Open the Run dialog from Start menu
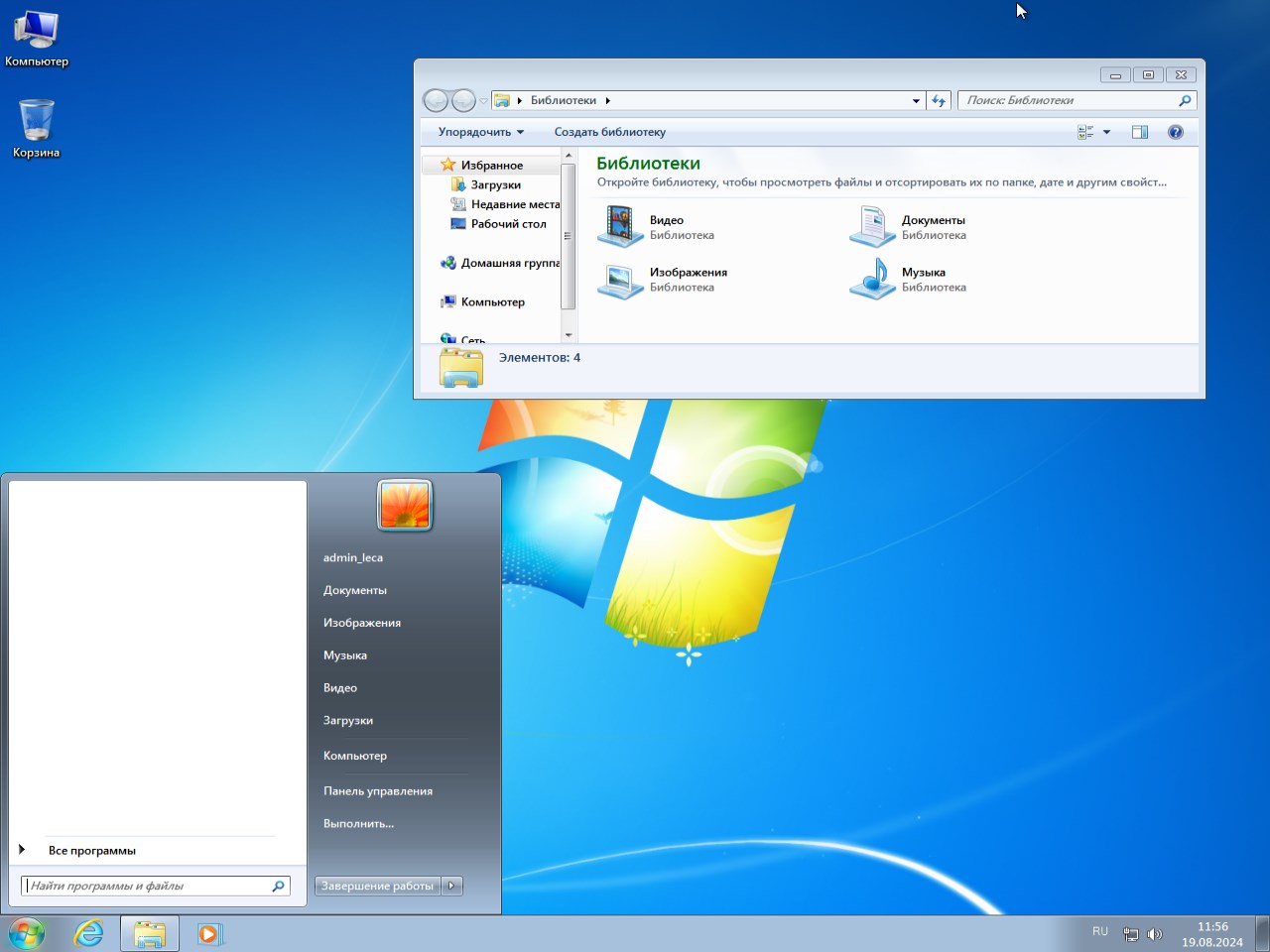The width and height of the screenshot is (1270, 952). 358,824
